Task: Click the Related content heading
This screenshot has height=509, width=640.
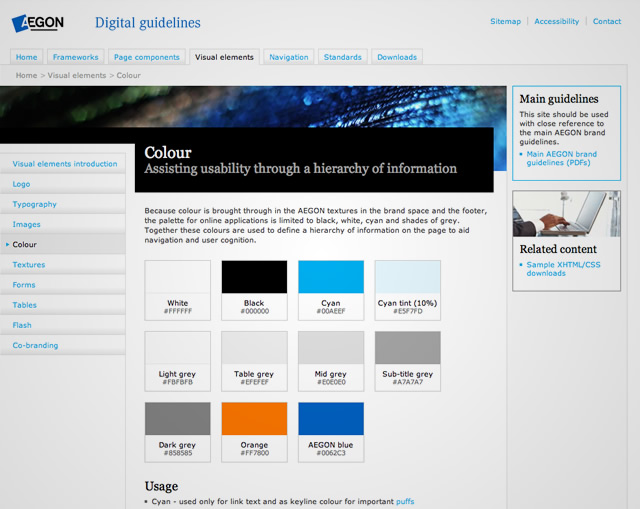Action: [x=558, y=249]
